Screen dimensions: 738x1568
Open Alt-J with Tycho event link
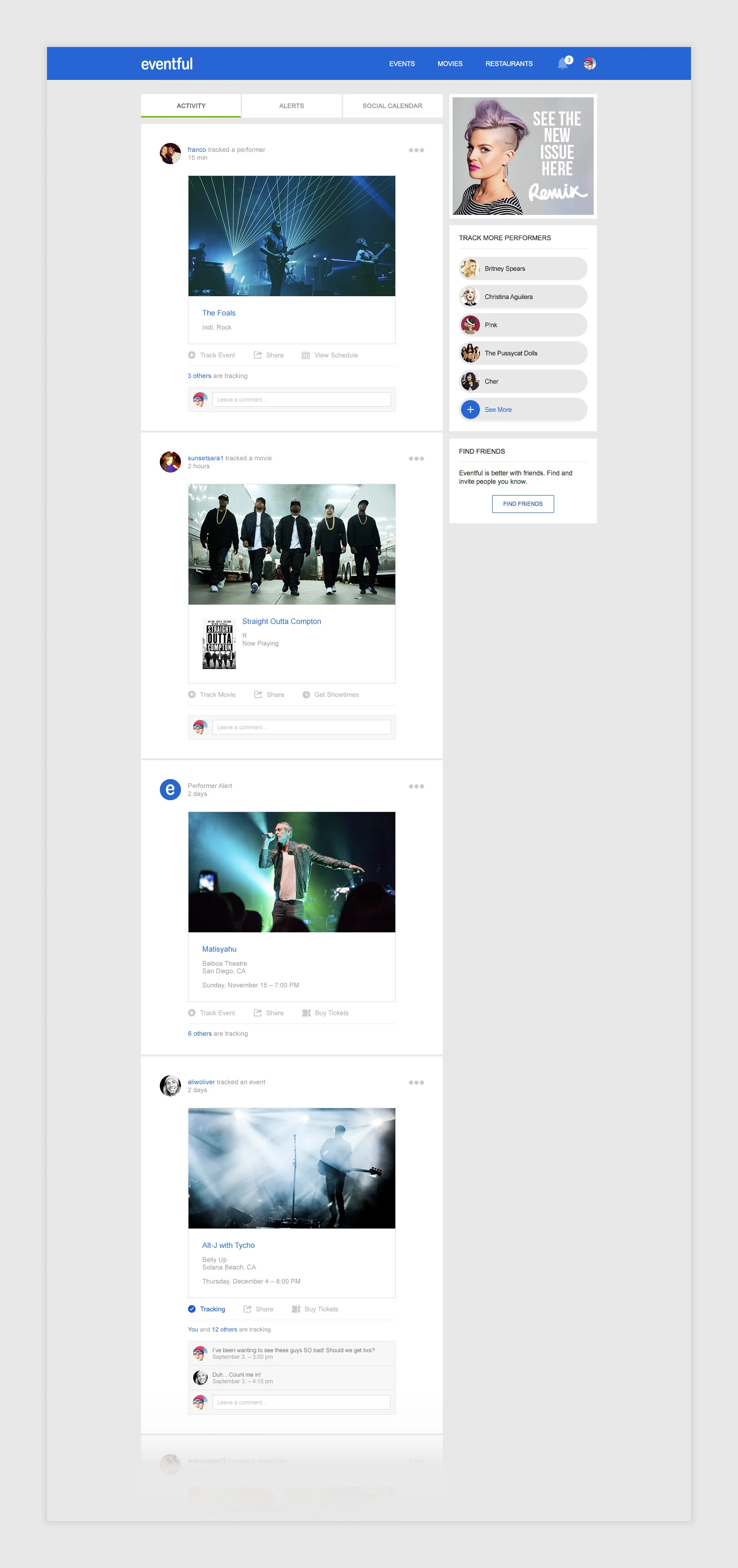coord(228,1245)
